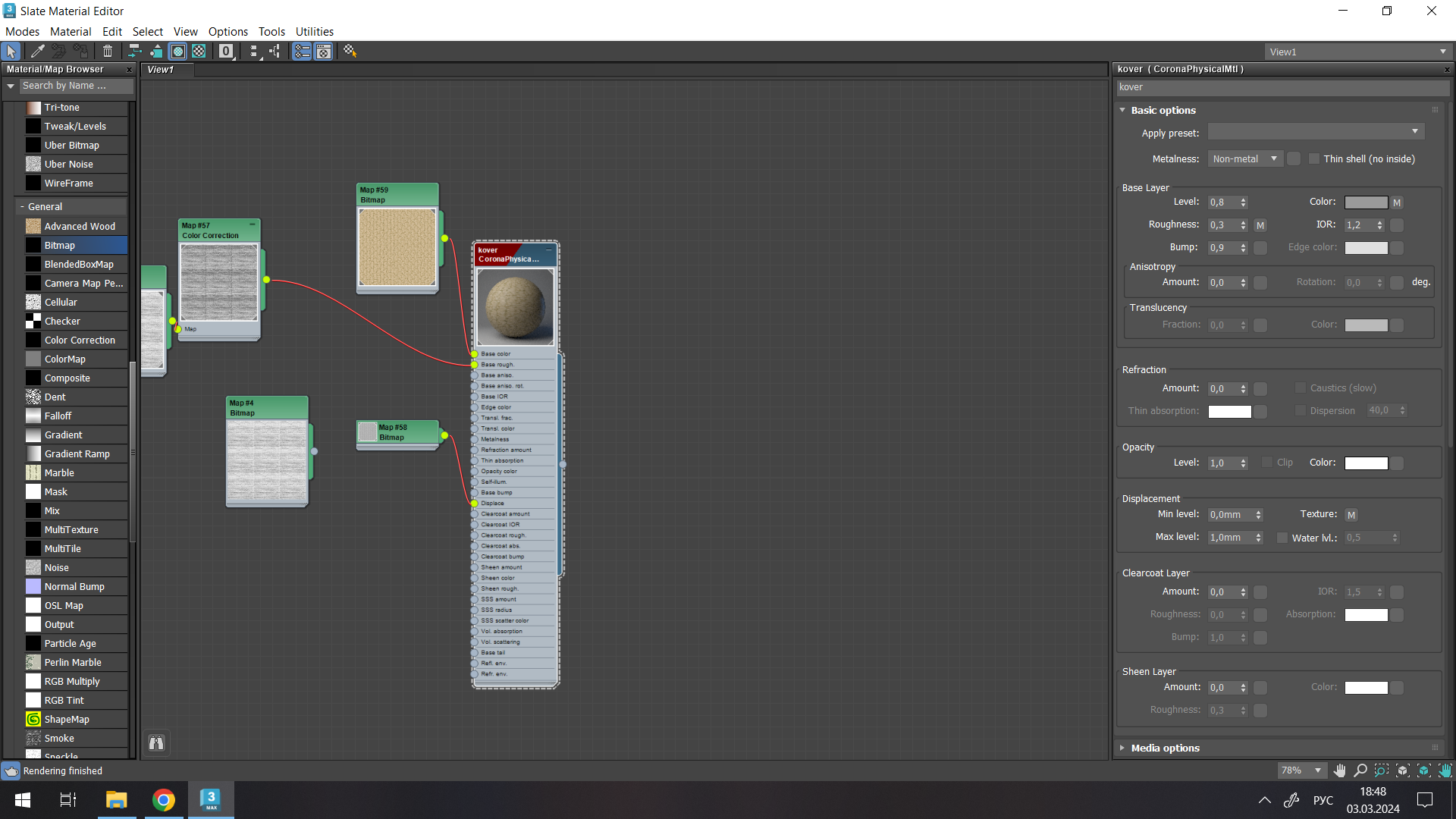Click the M button next to Base Color
The image size is (1456, 819).
click(1397, 202)
